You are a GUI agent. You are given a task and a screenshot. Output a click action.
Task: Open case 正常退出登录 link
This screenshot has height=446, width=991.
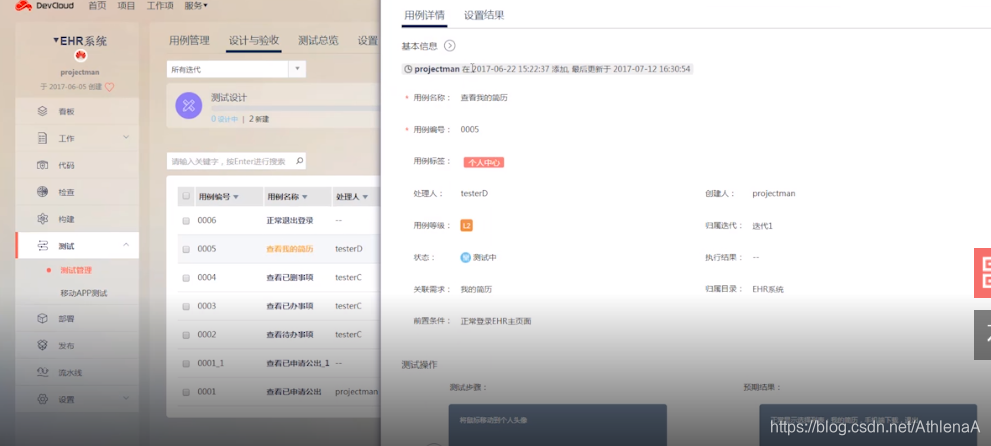(289, 220)
